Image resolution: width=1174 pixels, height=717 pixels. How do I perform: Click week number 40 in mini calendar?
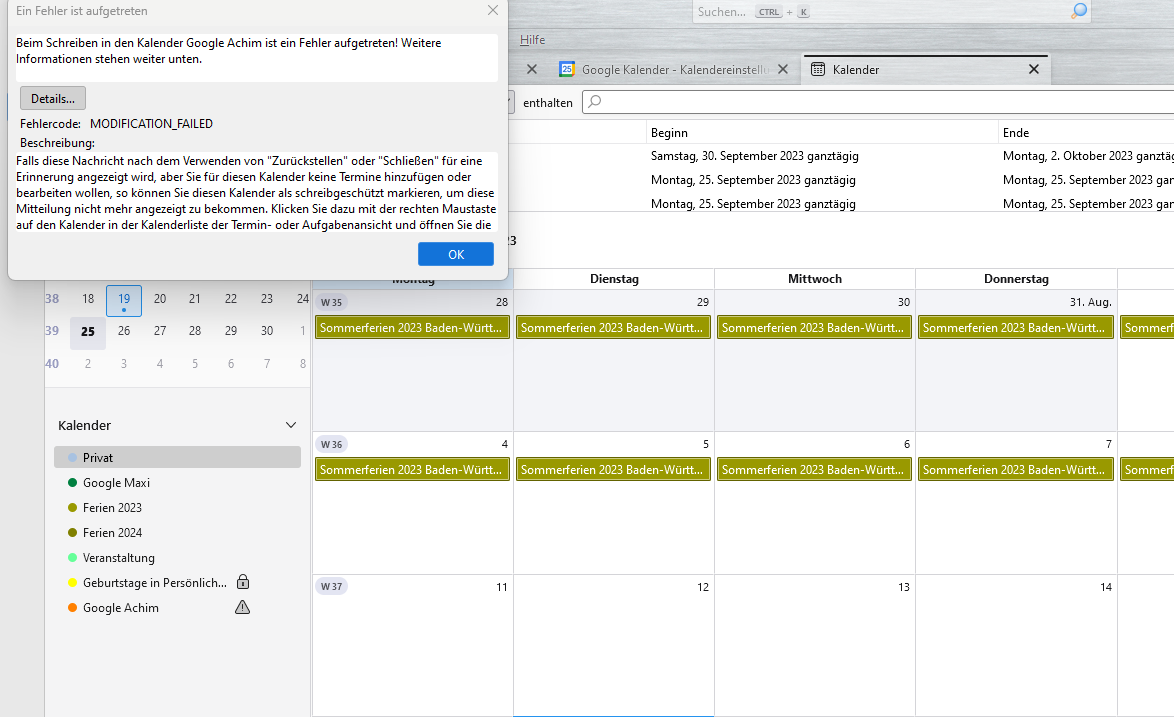[x=52, y=364]
